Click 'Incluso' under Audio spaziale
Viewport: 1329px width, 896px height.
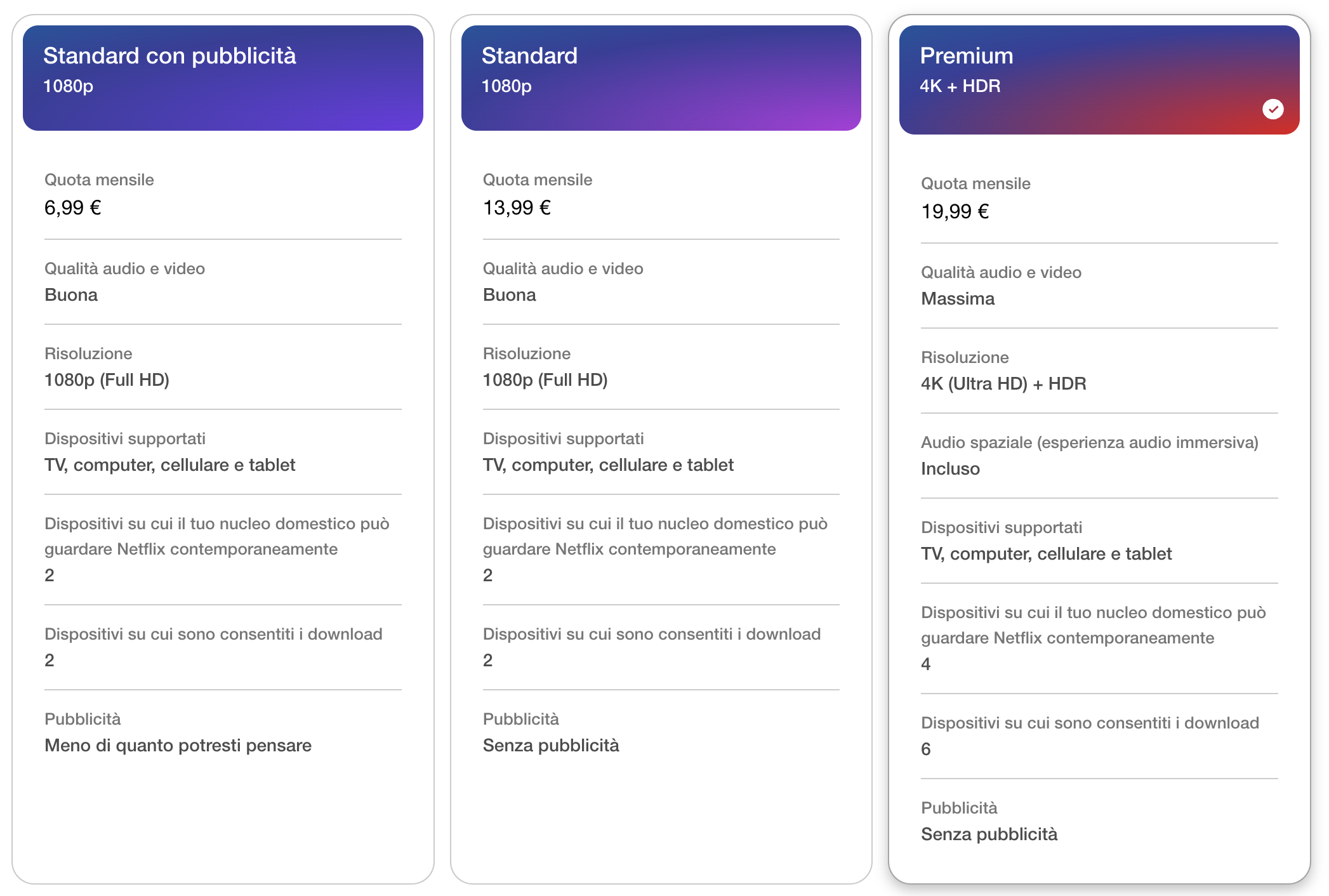(x=950, y=469)
